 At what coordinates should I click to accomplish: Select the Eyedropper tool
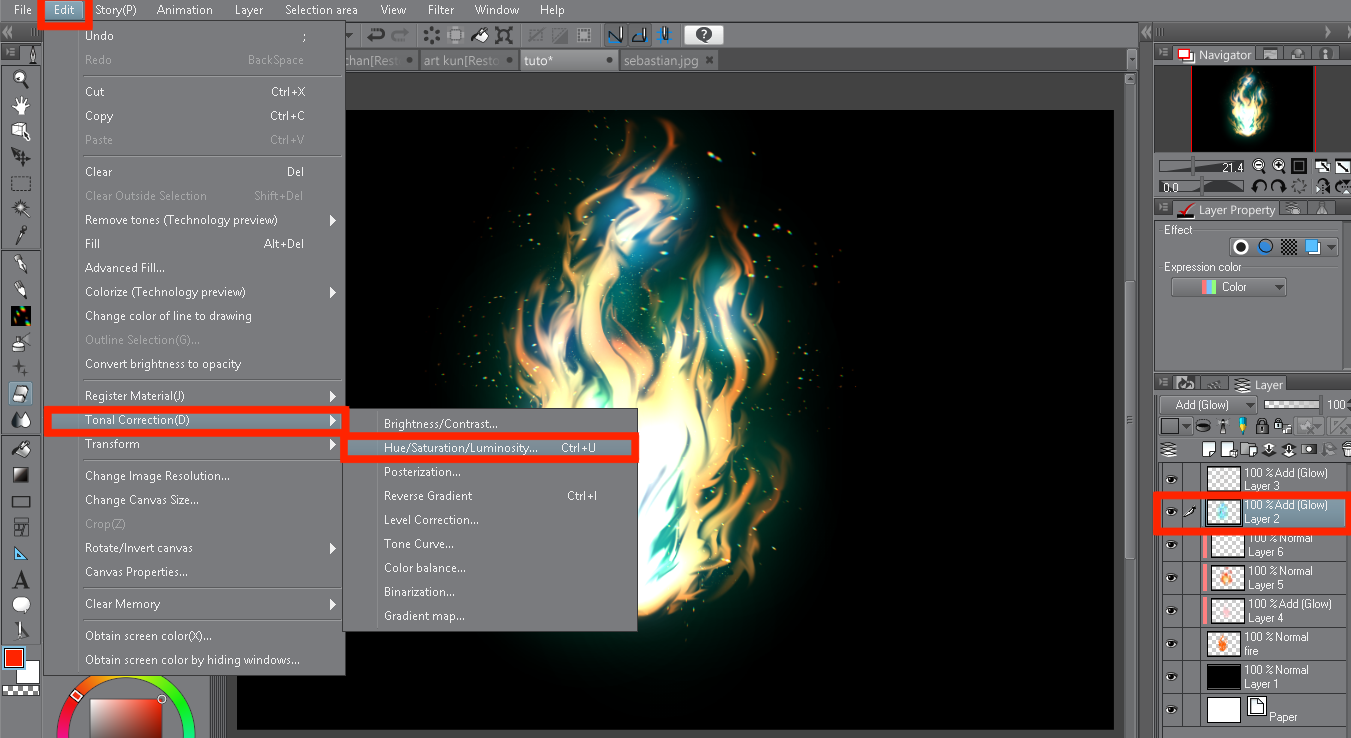(x=20, y=235)
